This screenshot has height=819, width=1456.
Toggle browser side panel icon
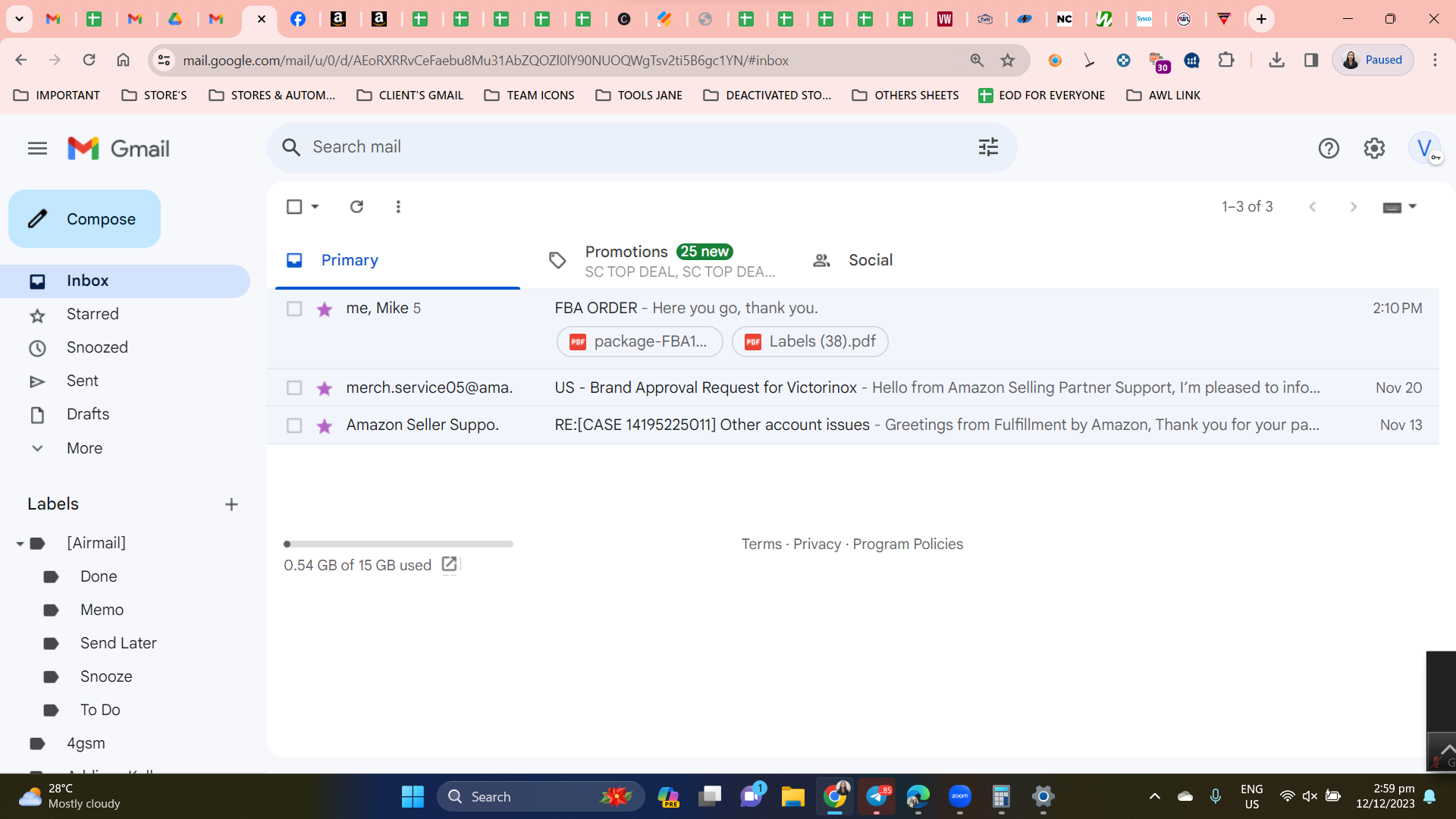click(x=1311, y=60)
